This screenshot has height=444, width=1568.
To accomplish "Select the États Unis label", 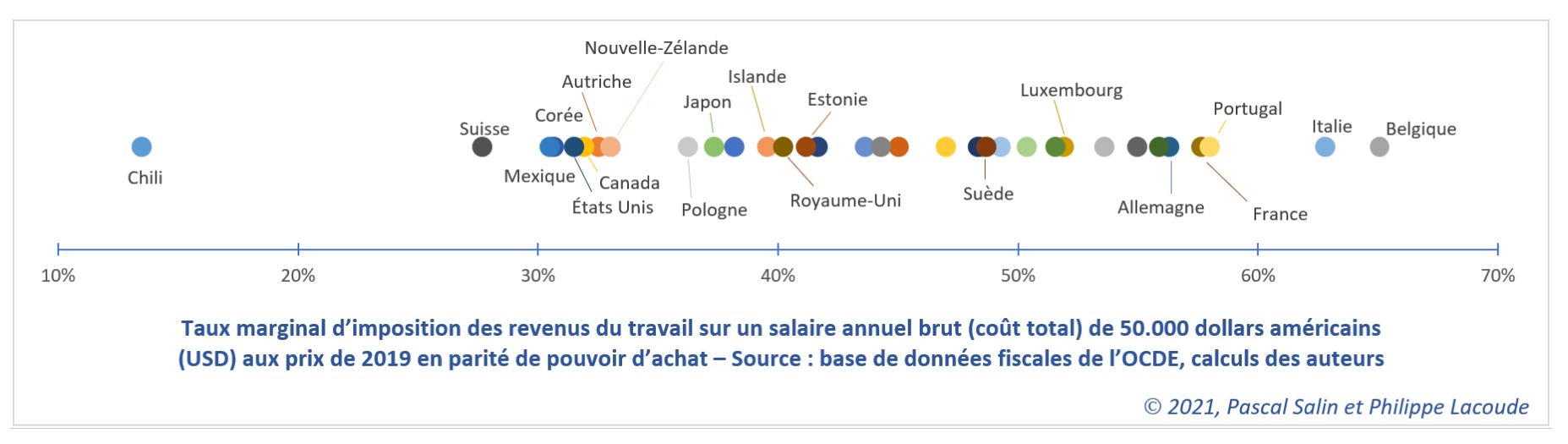I will [x=613, y=208].
